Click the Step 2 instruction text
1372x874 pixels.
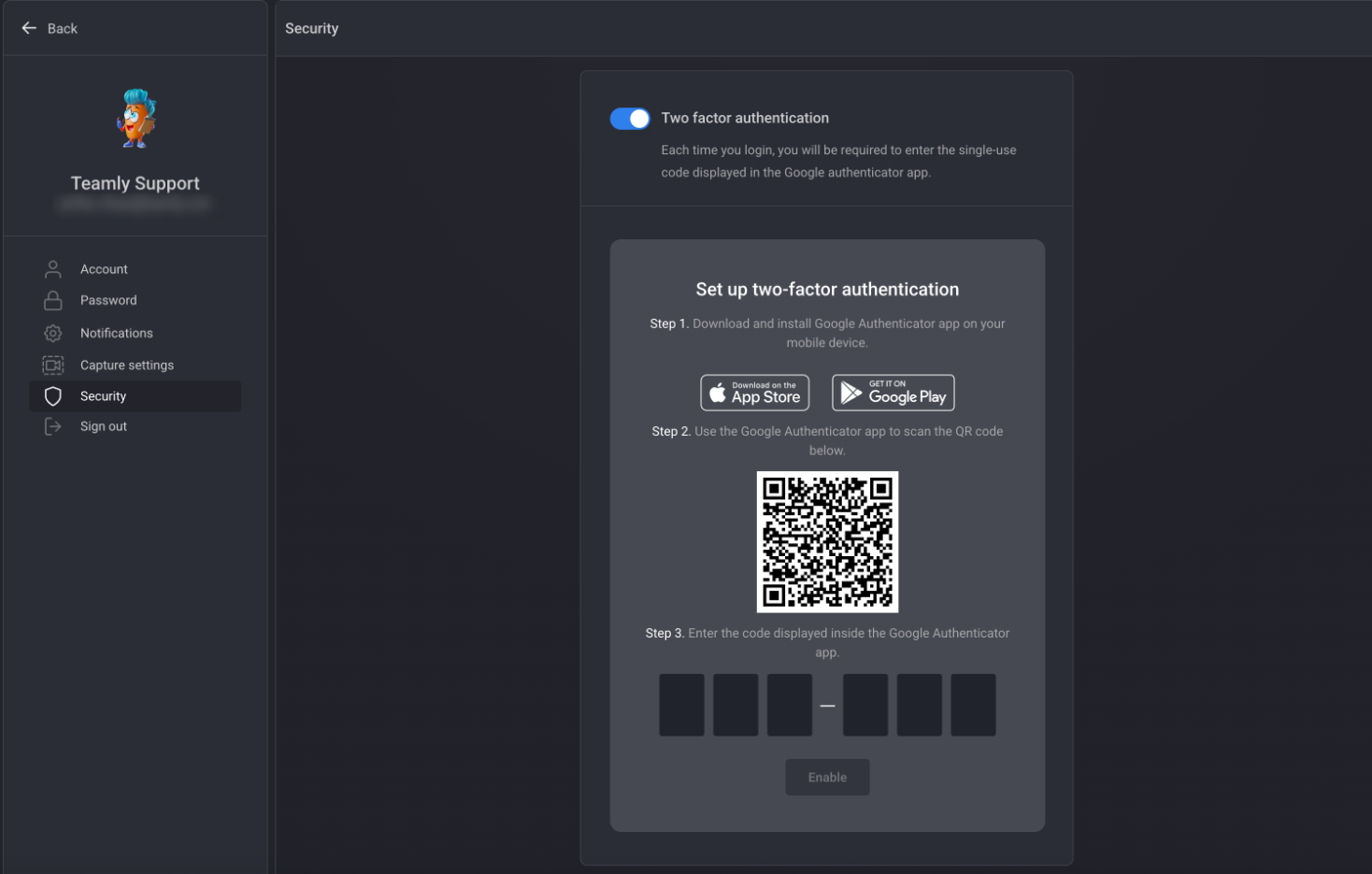coord(827,440)
